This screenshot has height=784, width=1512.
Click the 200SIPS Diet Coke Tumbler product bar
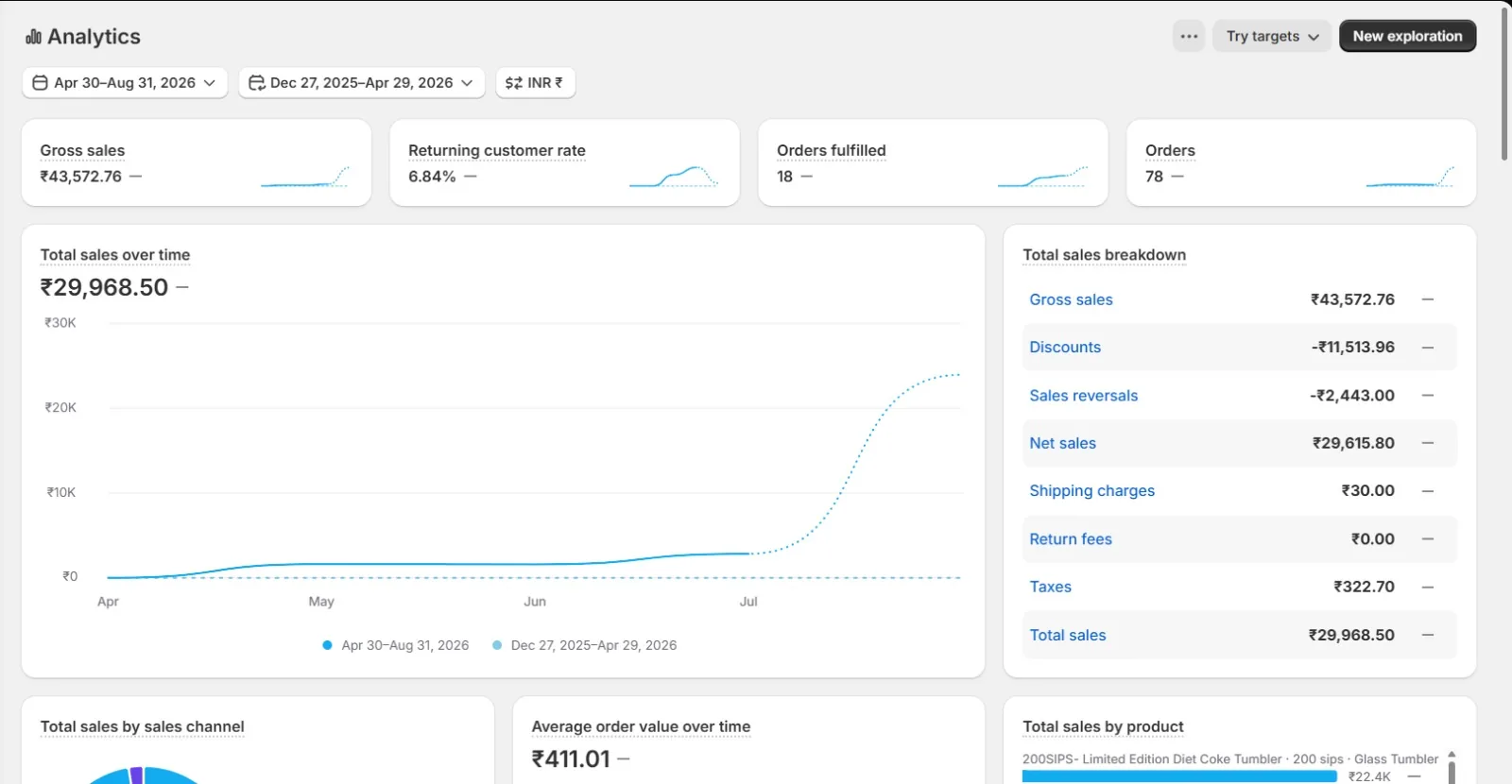coord(1179,776)
